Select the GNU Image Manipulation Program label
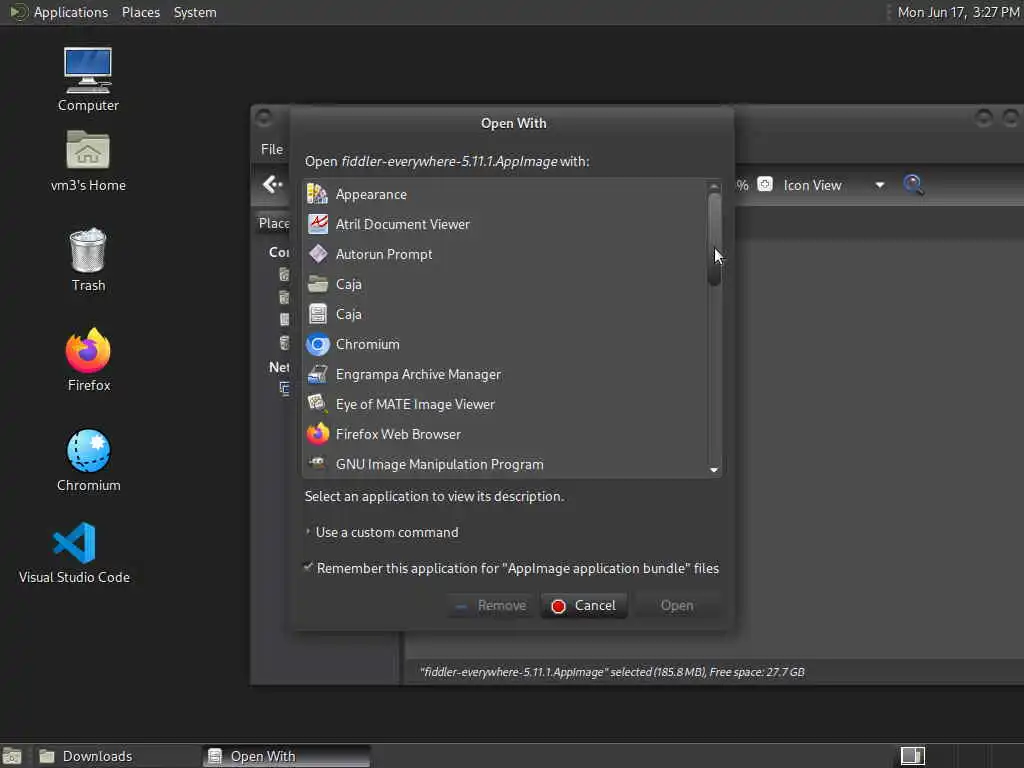1024x768 pixels. (x=440, y=464)
